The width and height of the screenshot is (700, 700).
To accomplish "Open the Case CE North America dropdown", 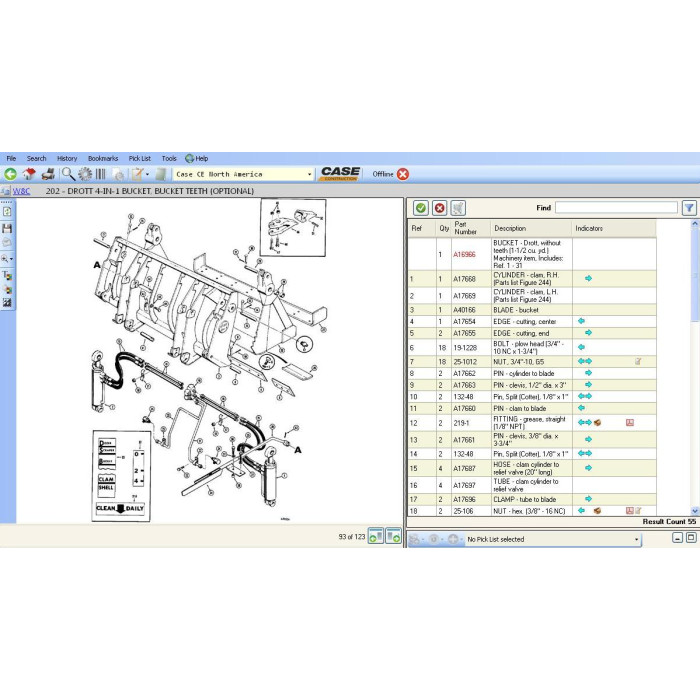I will tap(310, 175).
